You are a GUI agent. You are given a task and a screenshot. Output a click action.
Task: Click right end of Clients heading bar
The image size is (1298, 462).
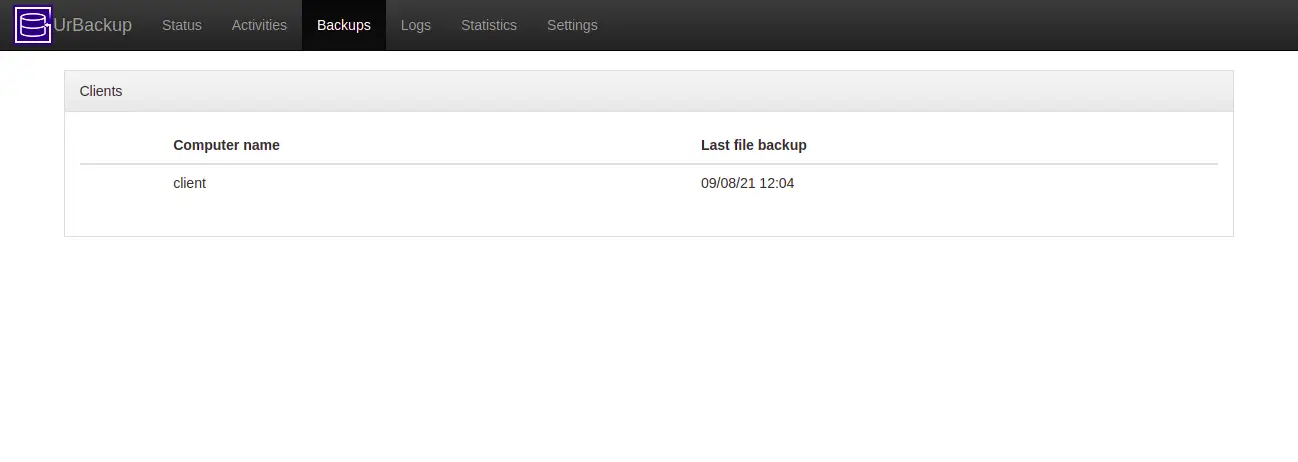coord(1150,91)
